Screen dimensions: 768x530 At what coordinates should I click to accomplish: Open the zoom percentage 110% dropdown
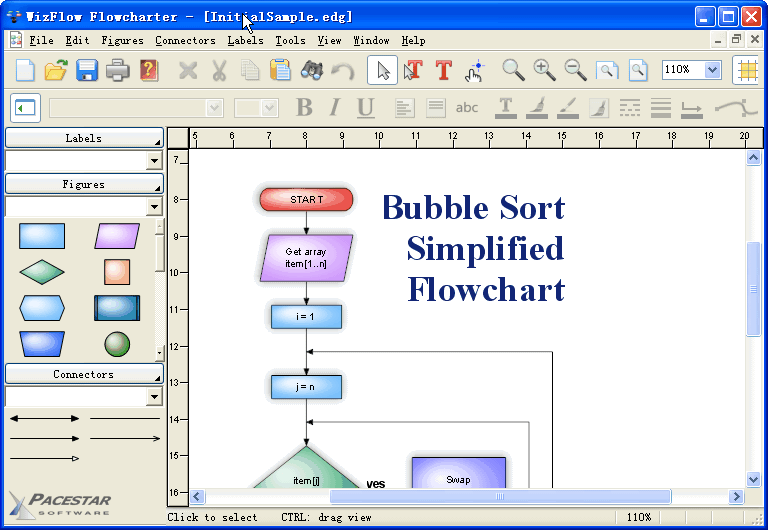712,70
